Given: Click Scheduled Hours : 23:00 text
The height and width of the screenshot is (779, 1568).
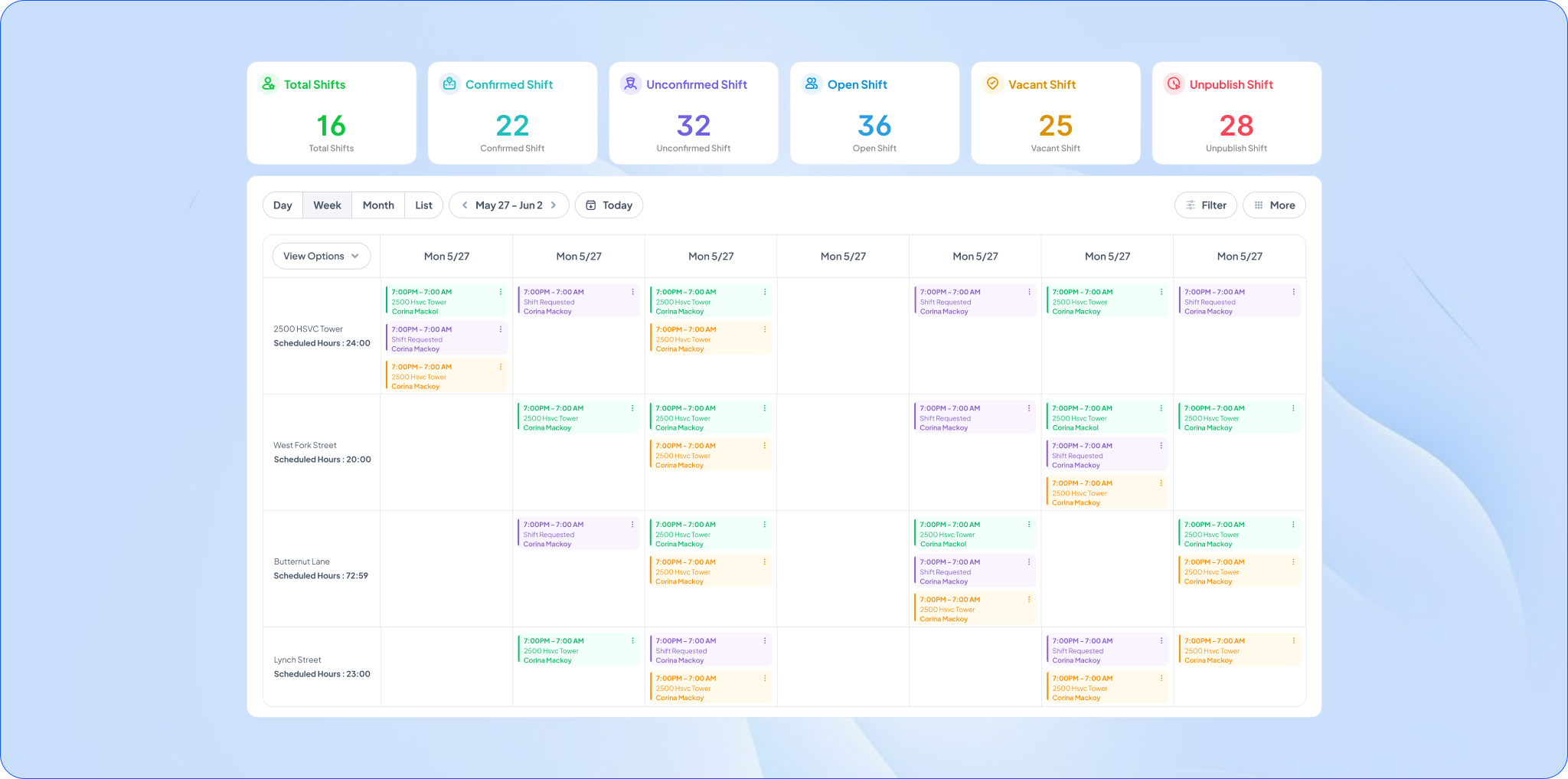Looking at the screenshot, I should coord(322,674).
